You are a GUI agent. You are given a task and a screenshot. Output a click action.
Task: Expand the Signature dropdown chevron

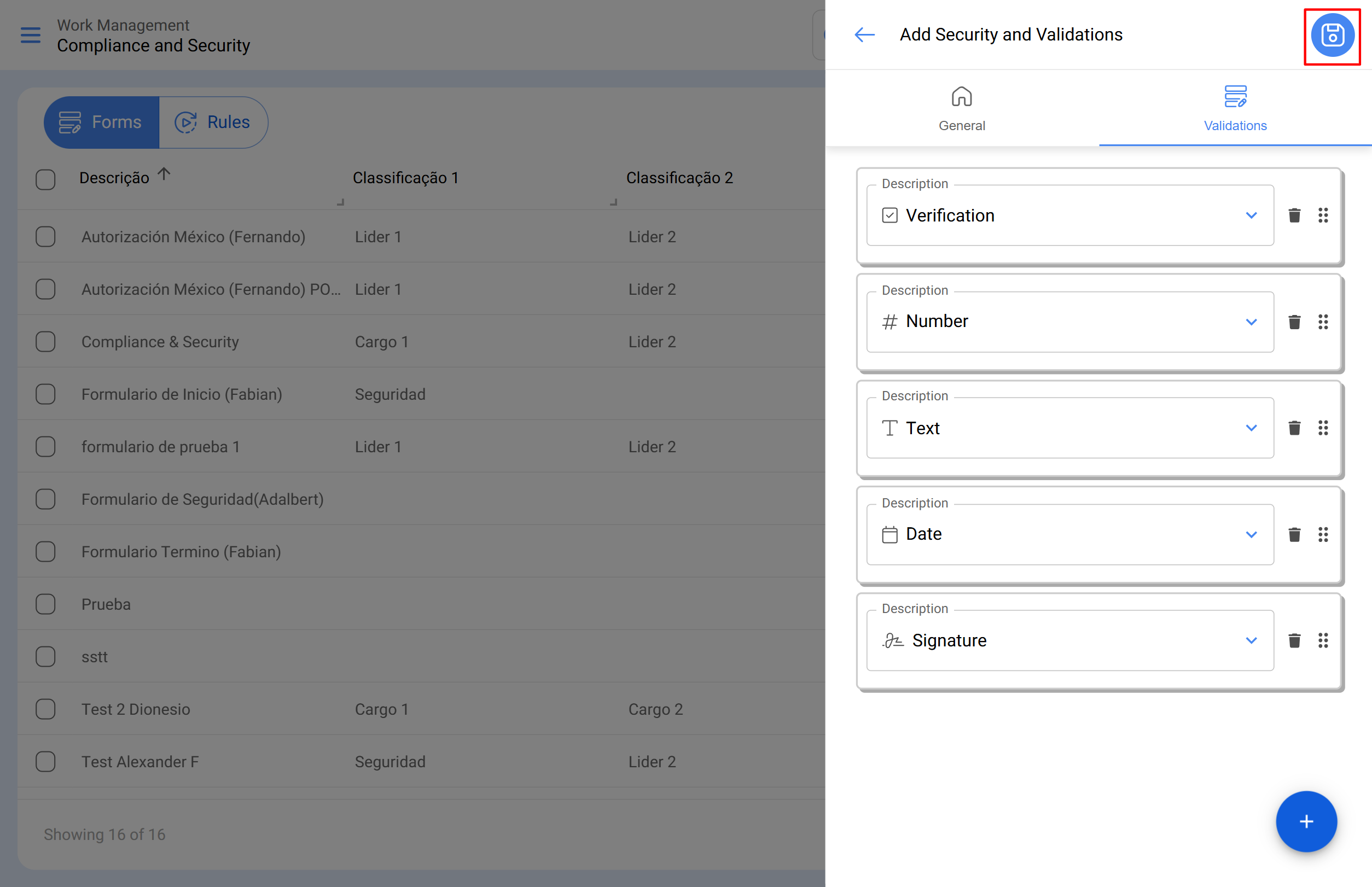1251,640
